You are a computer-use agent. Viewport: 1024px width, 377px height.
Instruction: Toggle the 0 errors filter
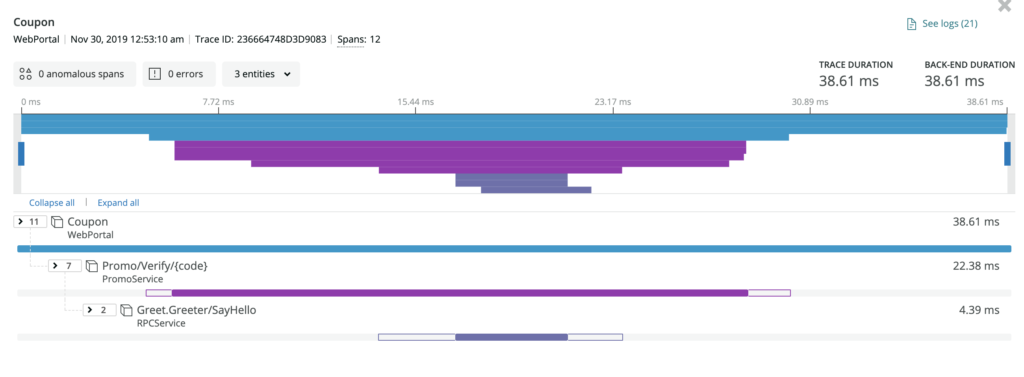coord(179,74)
